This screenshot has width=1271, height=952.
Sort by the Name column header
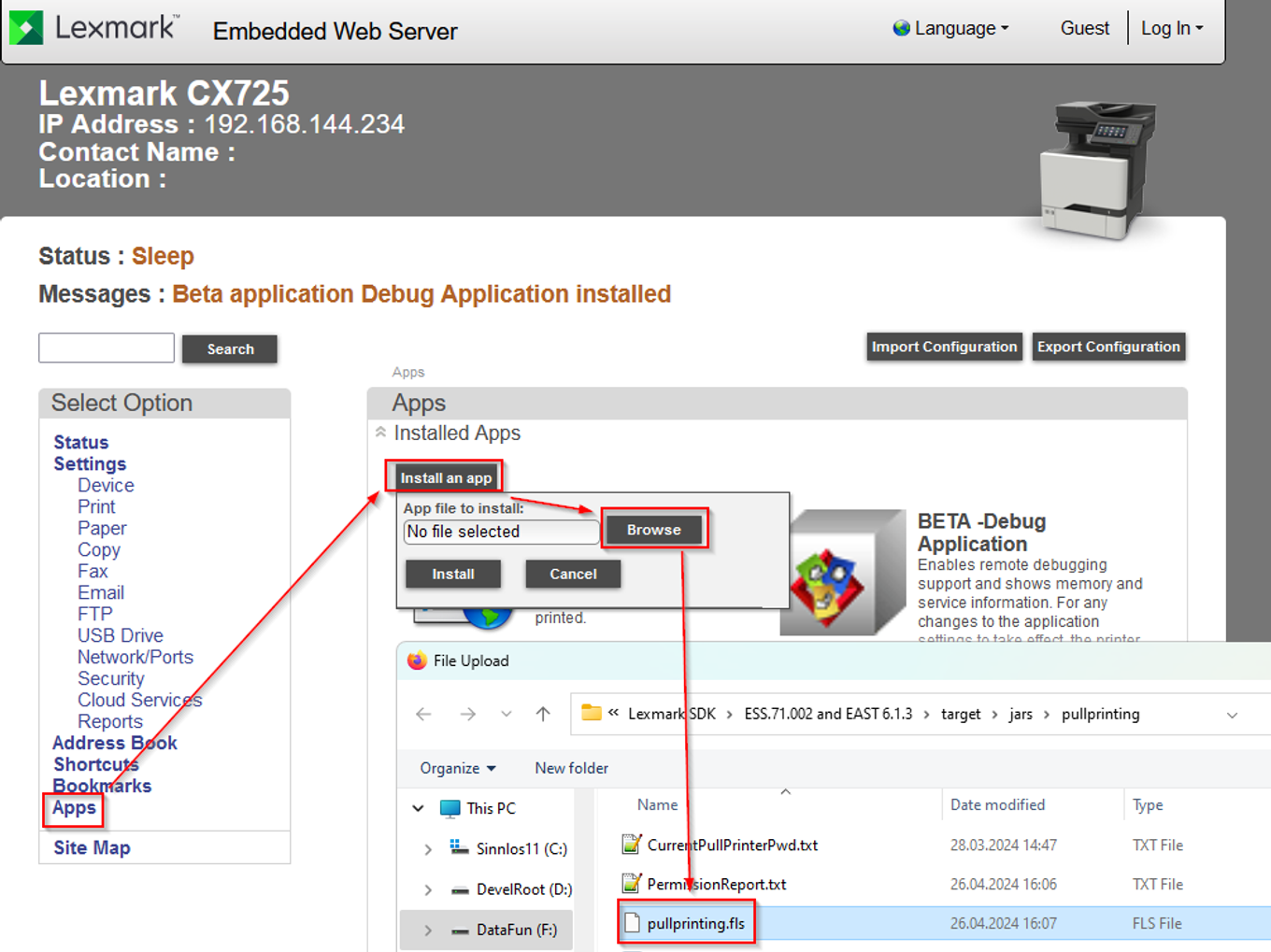[658, 804]
